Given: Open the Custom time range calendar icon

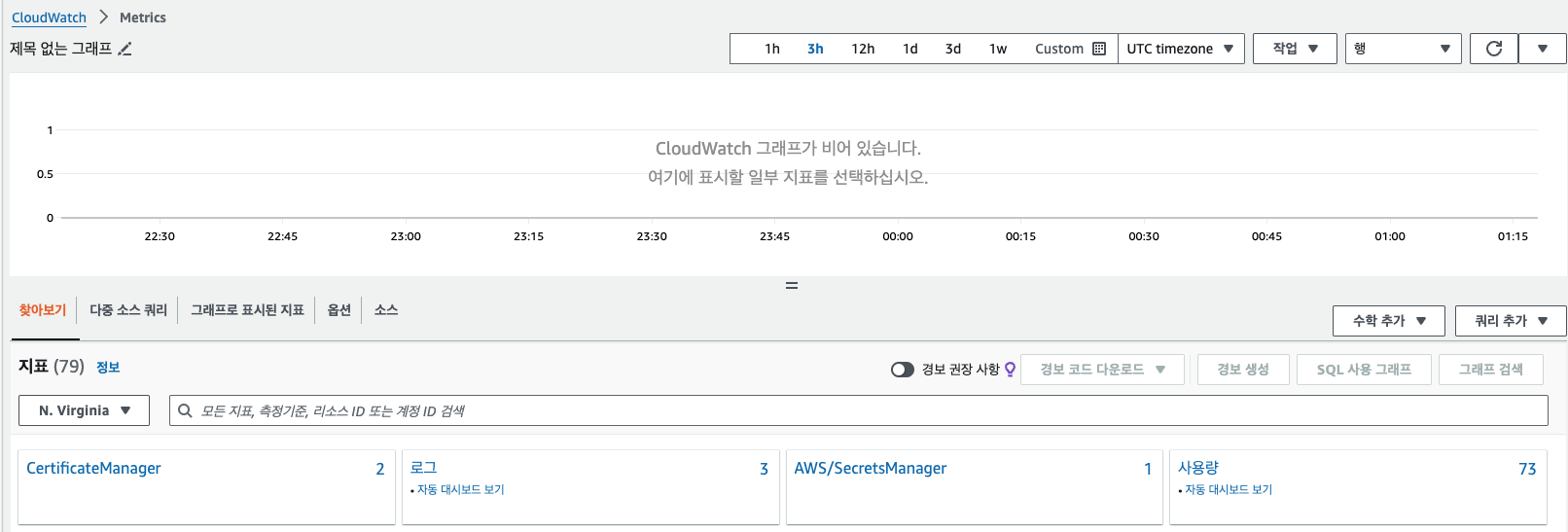Looking at the screenshot, I should [x=1099, y=49].
